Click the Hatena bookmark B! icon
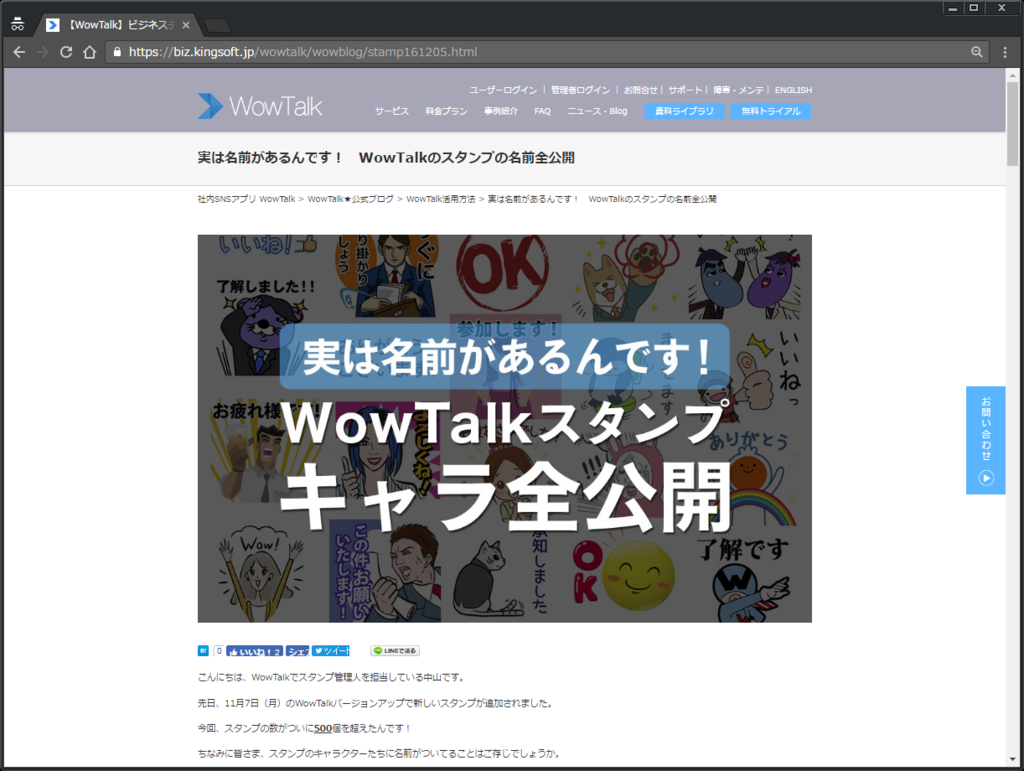1024x771 pixels. (203, 651)
